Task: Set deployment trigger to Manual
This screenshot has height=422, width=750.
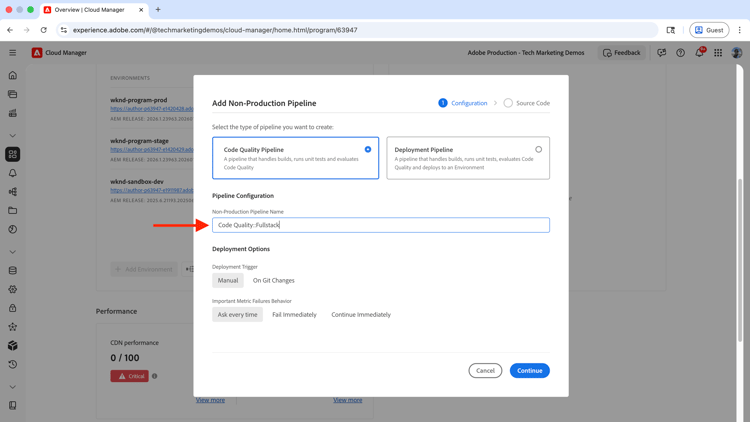Action: (228, 280)
